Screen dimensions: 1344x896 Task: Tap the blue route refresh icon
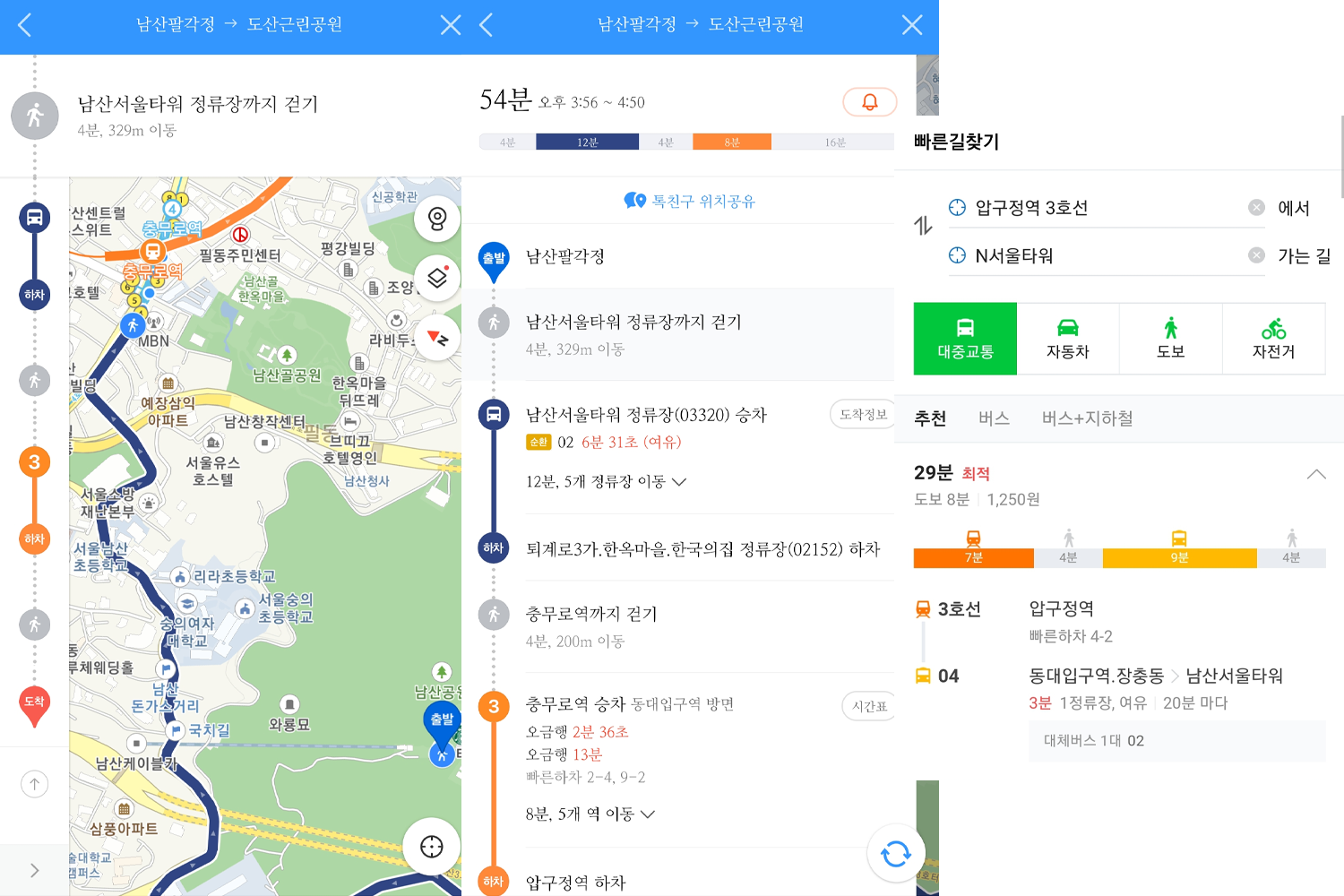[896, 853]
